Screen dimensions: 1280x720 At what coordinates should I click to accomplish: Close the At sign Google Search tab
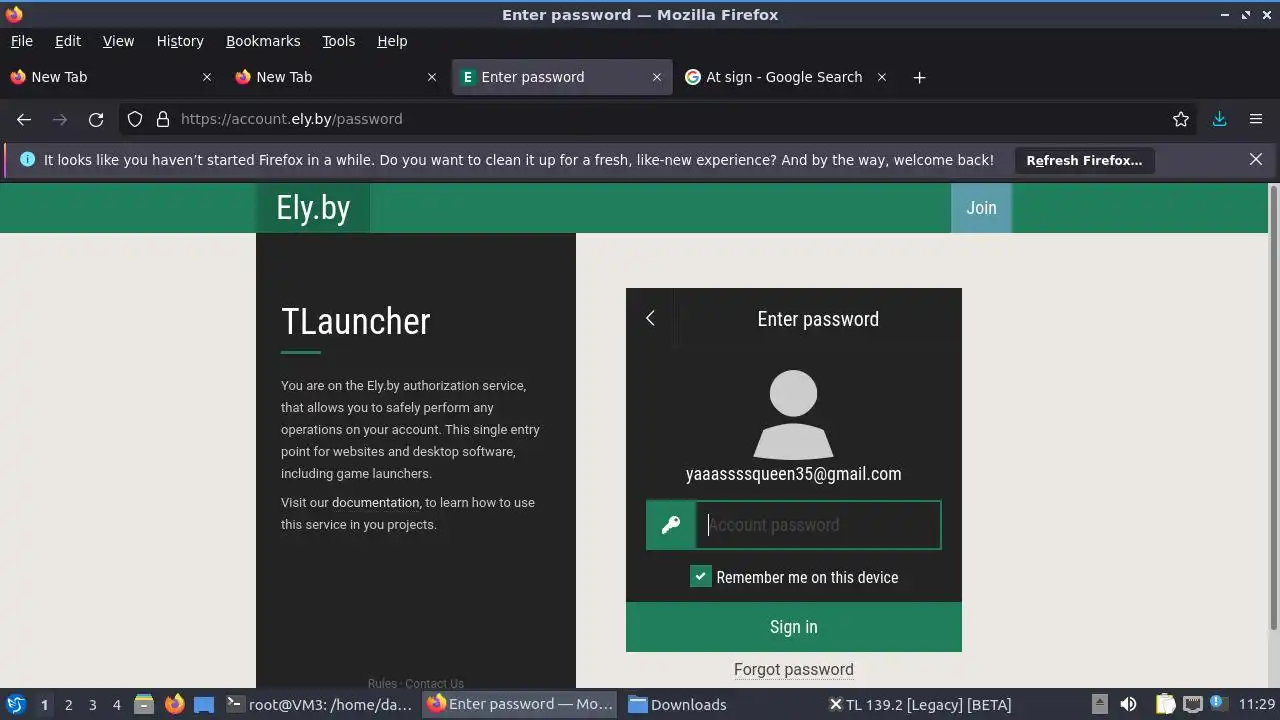882,77
